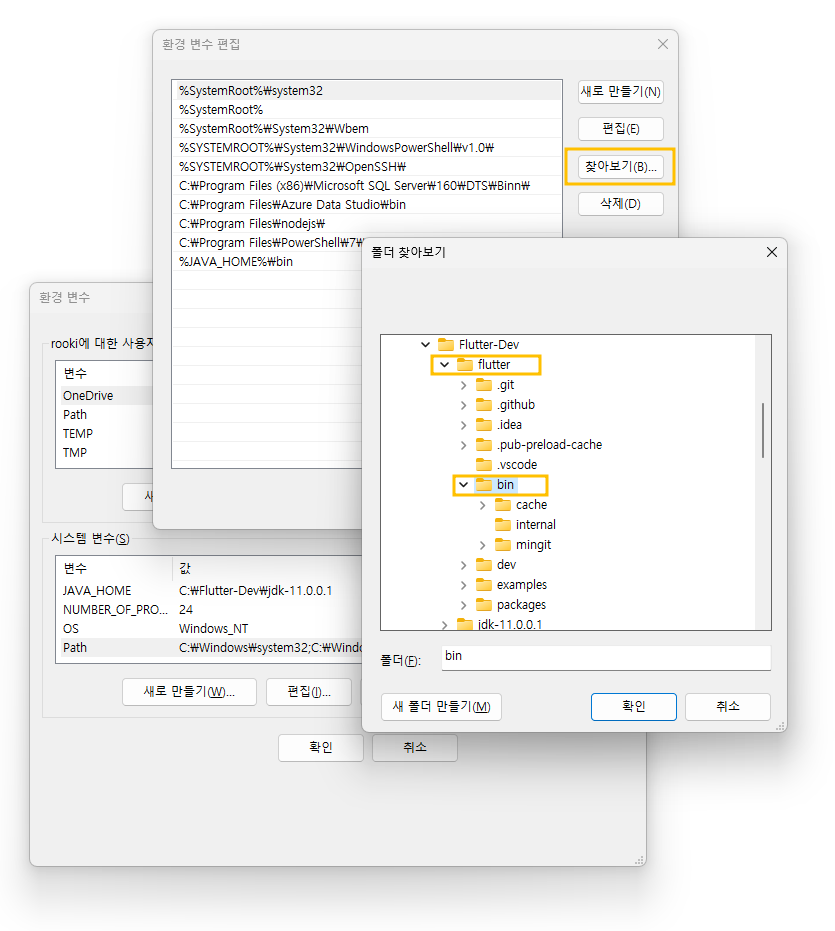835x931 pixels.
Task: Select the NUMBER_OF_PRO... variable row
Action: click(x=209, y=610)
